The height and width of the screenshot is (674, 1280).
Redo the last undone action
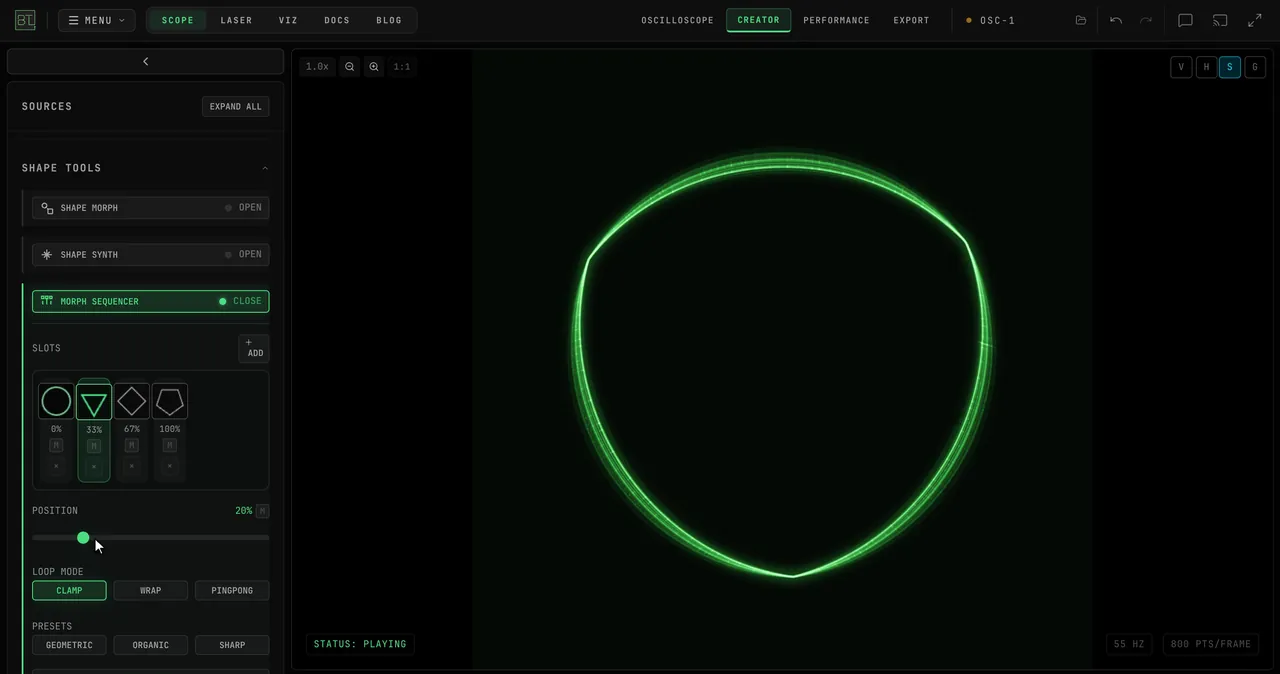[x=1146, y=20]
